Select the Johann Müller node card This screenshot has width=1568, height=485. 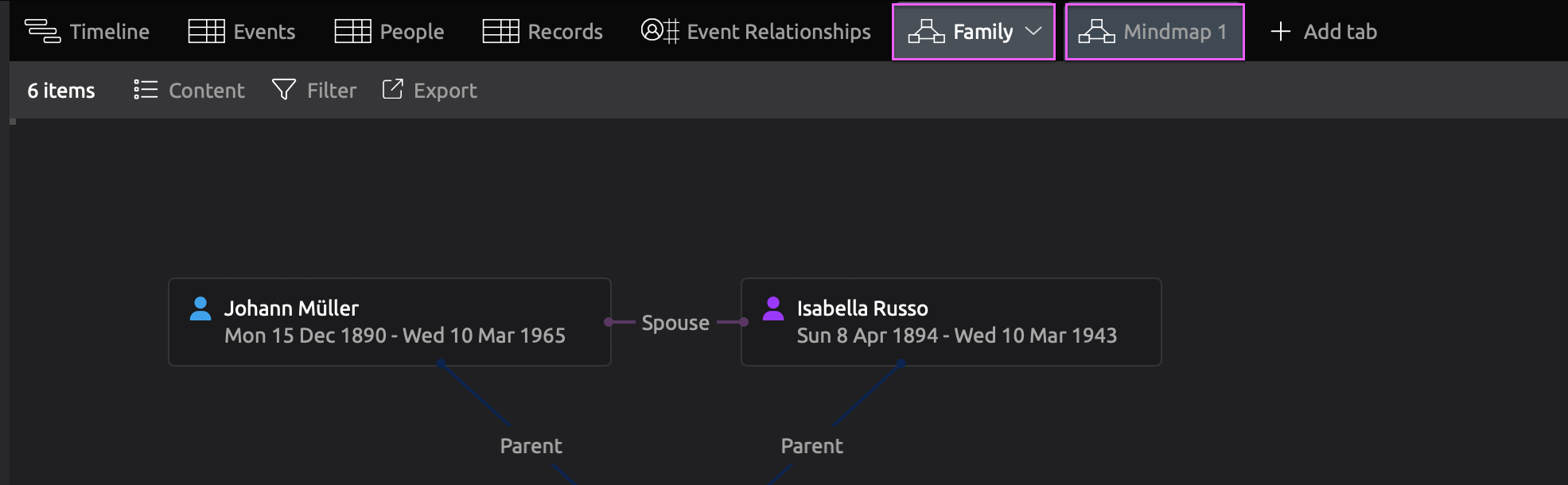[x=389, y=322]
